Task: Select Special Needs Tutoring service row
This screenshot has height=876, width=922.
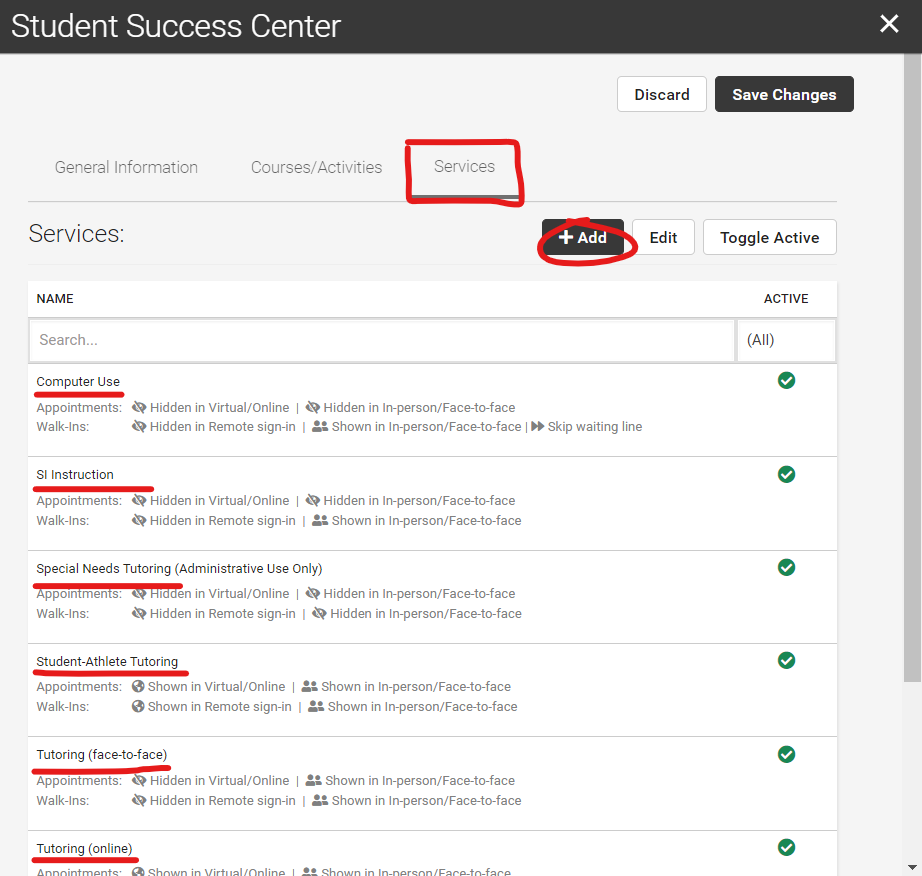Action: pos(432,597)
